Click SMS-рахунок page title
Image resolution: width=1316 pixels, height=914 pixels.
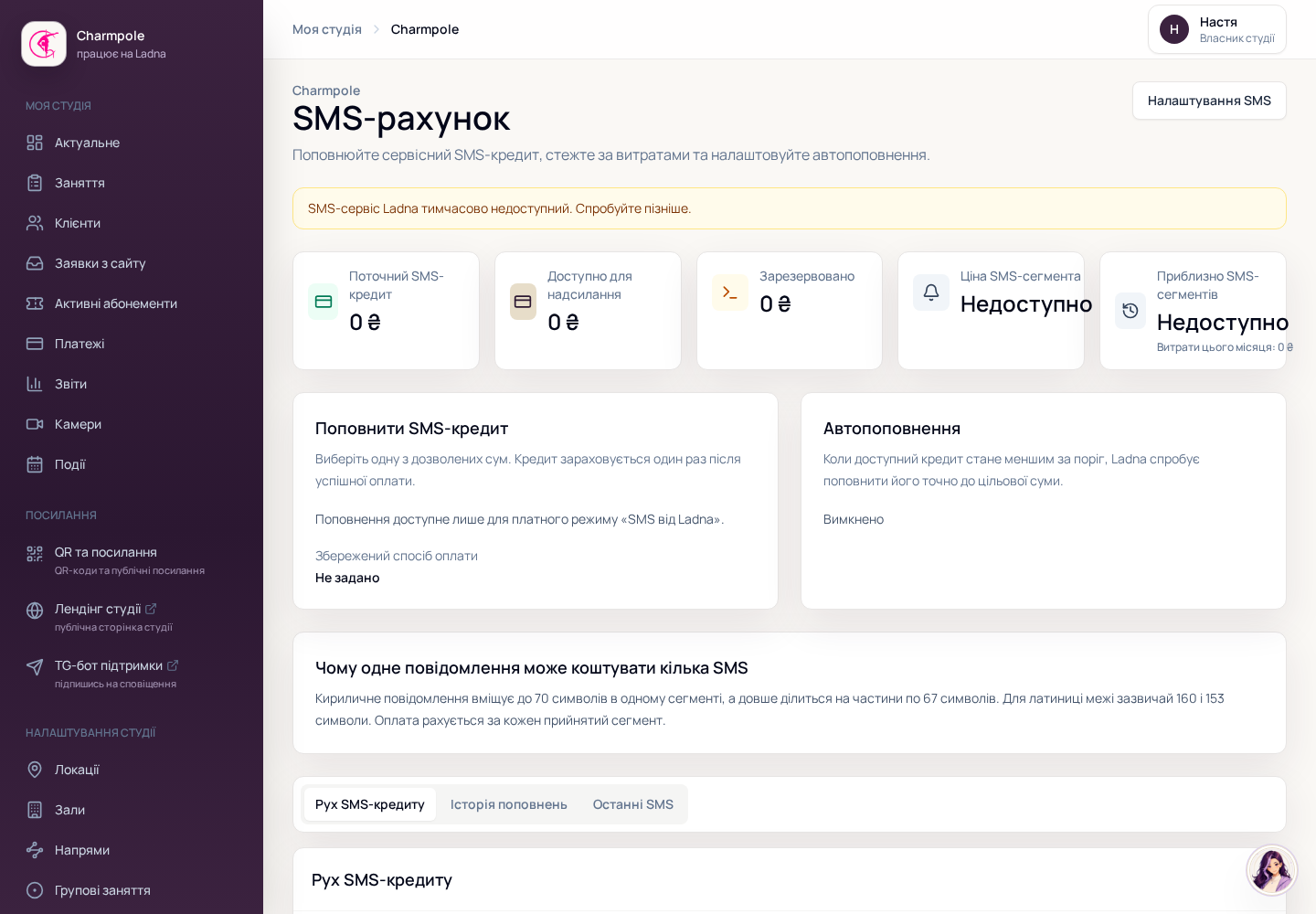click(401, 119)
